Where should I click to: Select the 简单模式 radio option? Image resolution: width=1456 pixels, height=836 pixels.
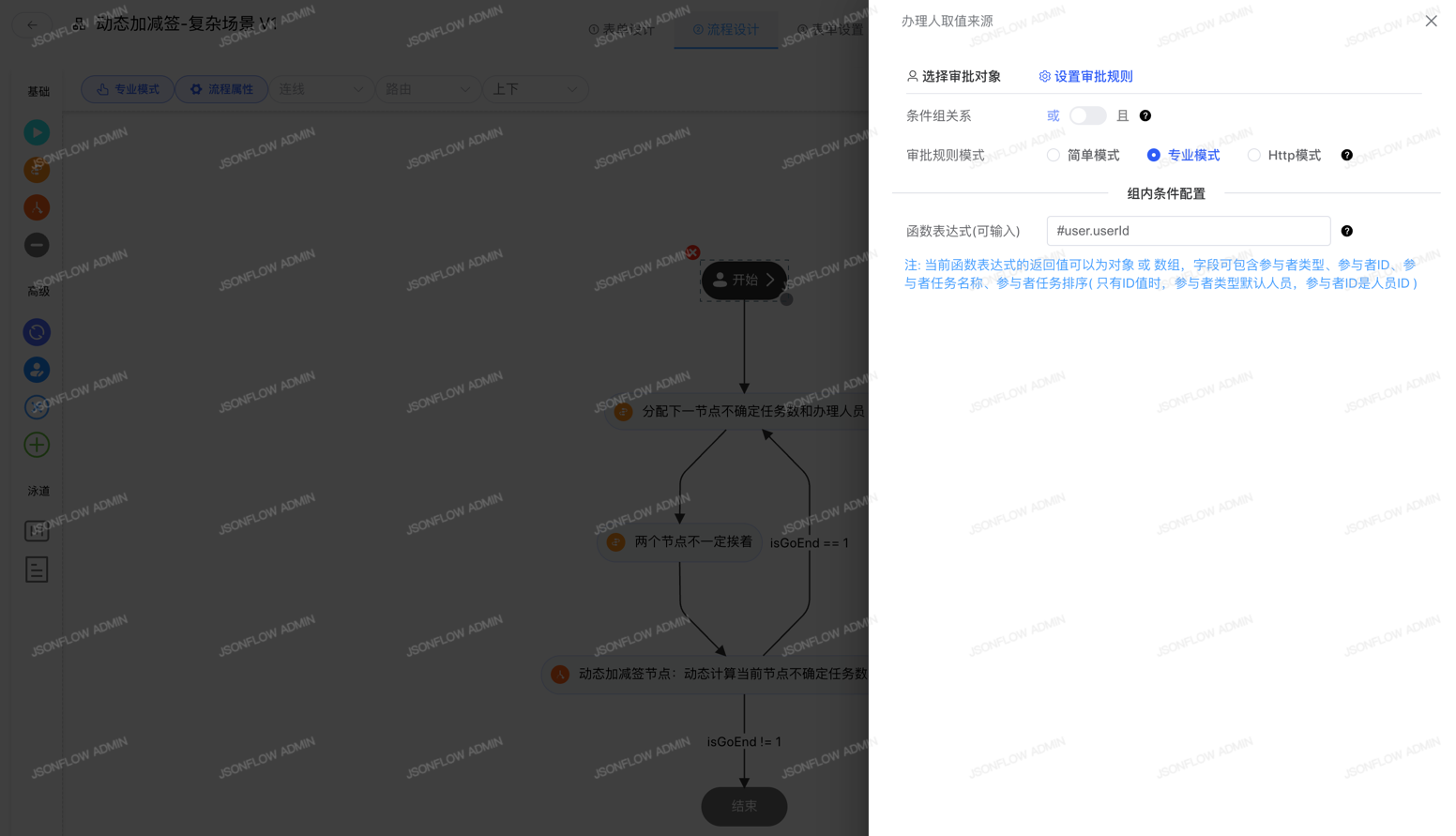coord(1054,155)
